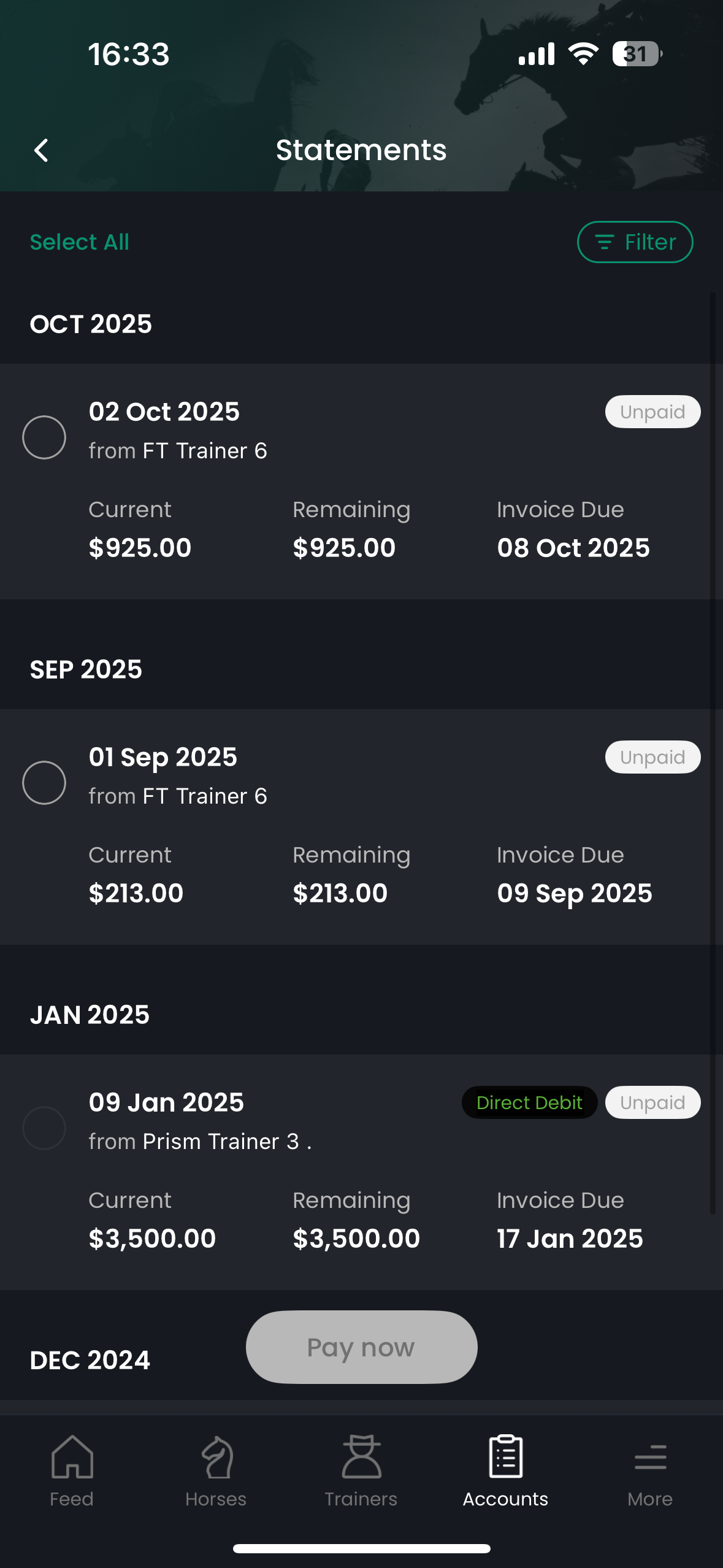Open the Filter options
Image resolution: width=723 pixels, height=1568 pixels.
coord(635,242)
